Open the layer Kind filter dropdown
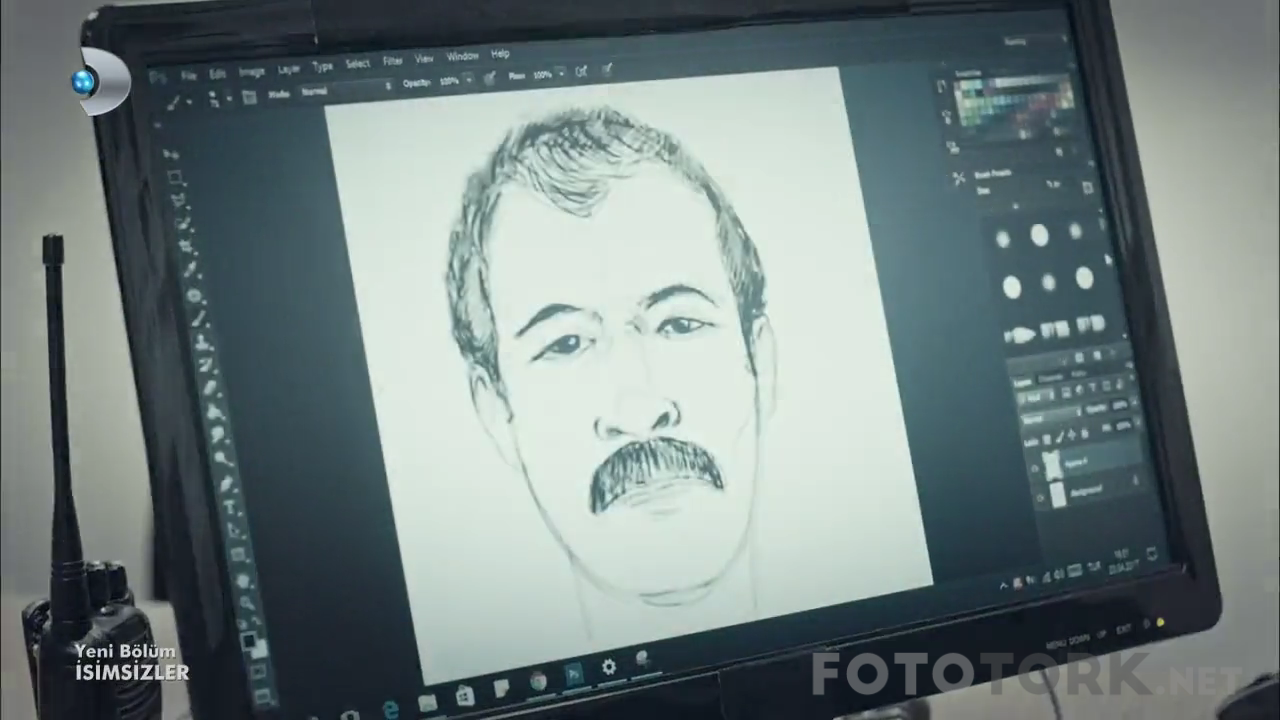The width and height of the screenshot is (1280, 720). pyautogui.click(x=1034, y=396)
